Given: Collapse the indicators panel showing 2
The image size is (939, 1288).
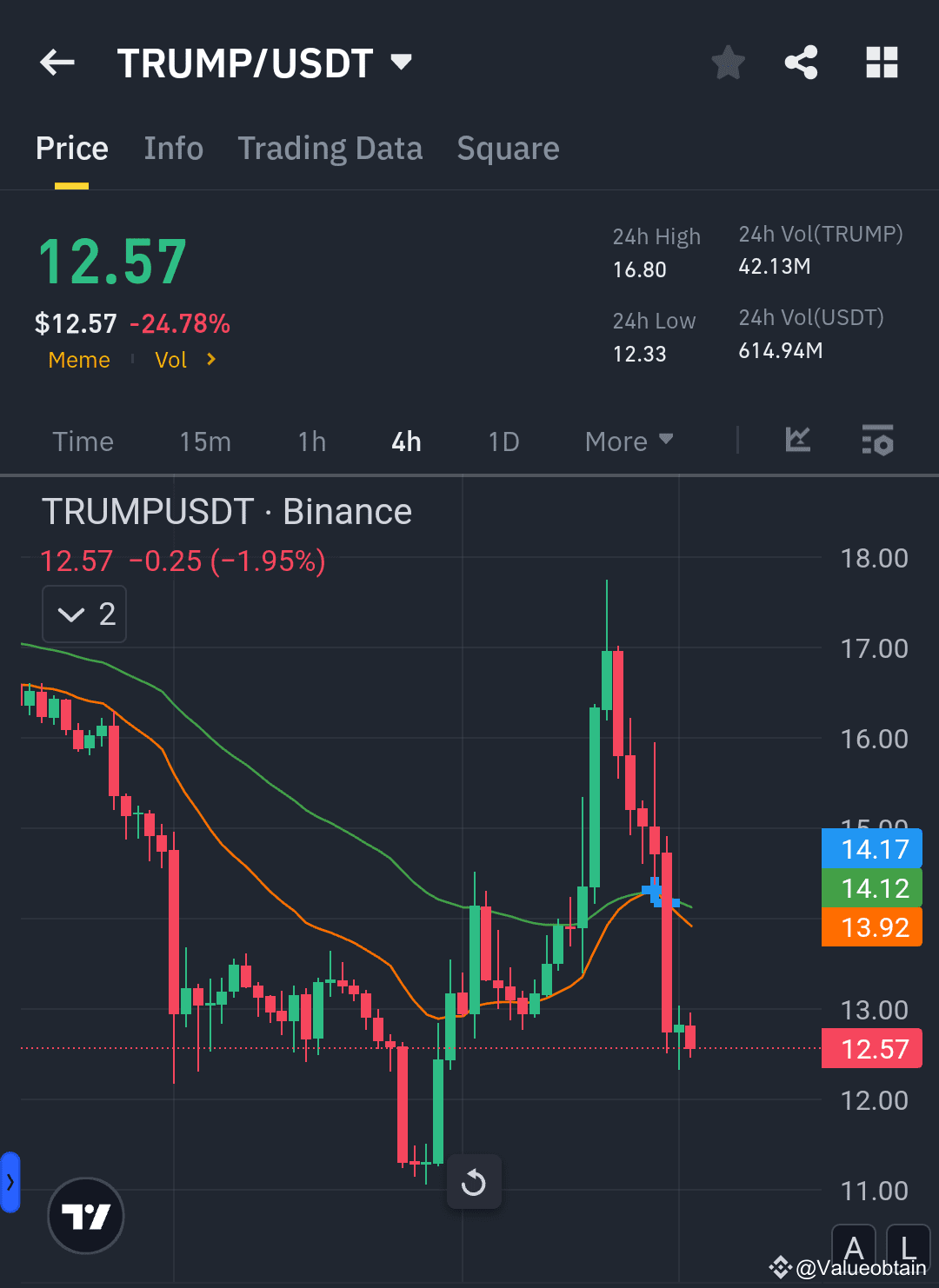Looking at the screenshot, I should (83, 614).
